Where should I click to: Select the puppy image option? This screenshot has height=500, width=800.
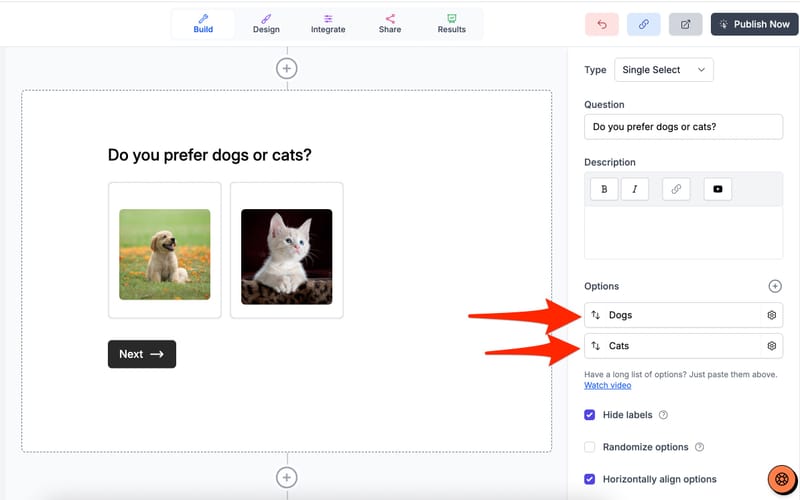tap(165, 251)
